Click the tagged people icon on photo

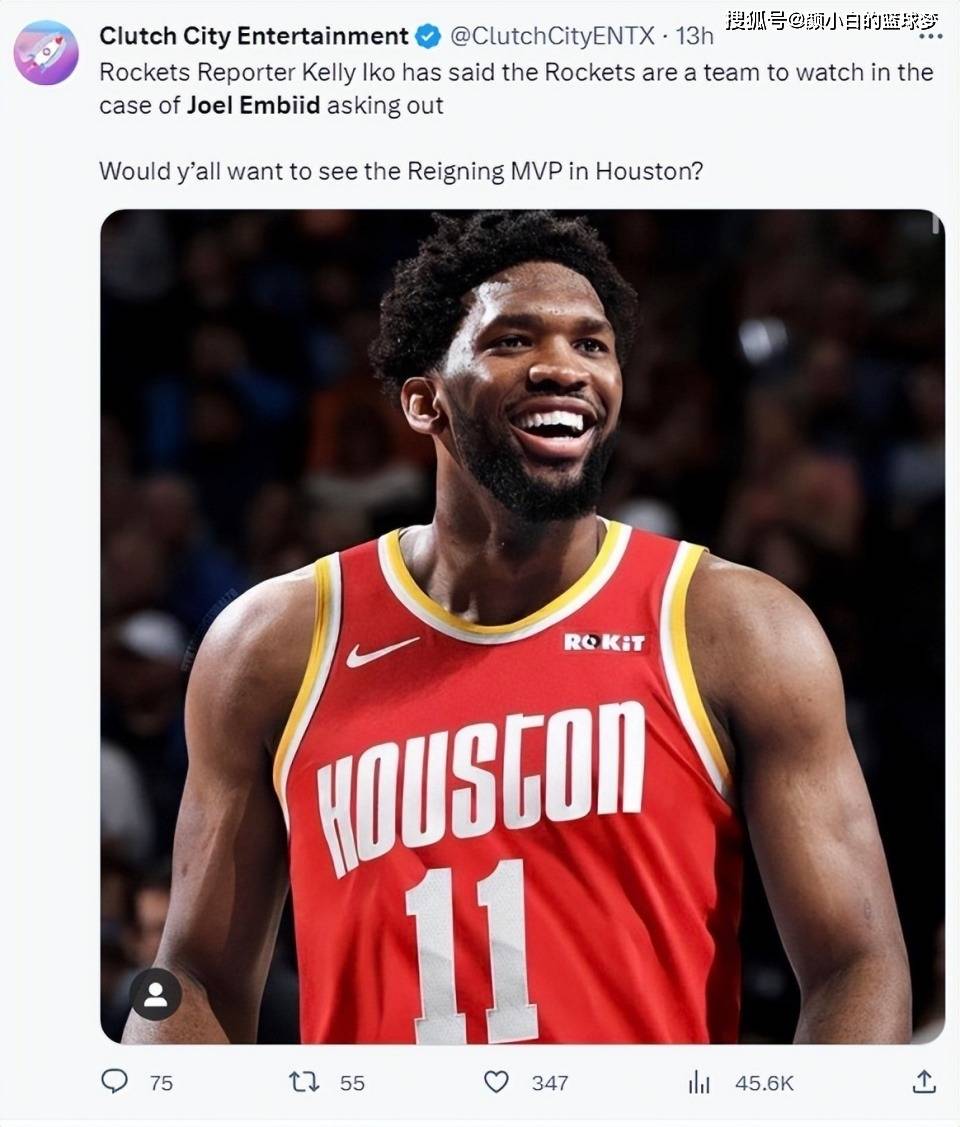(x=155, y=995)
